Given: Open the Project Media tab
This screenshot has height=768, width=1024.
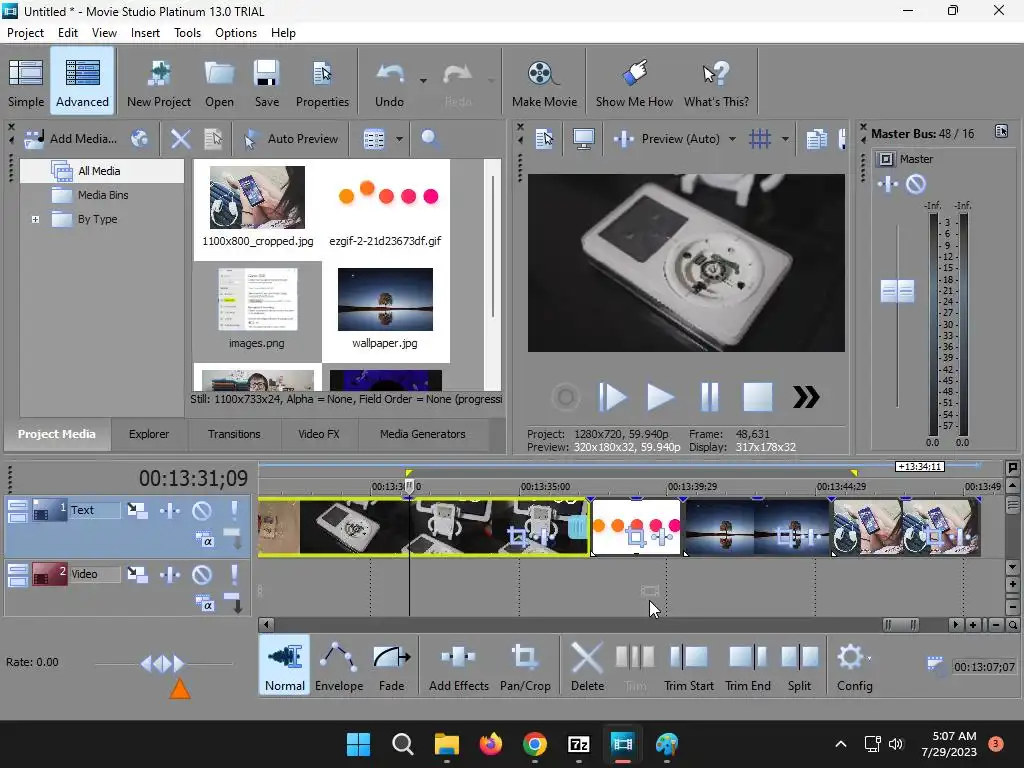Looking at the screenshot, I should [57, 434].
